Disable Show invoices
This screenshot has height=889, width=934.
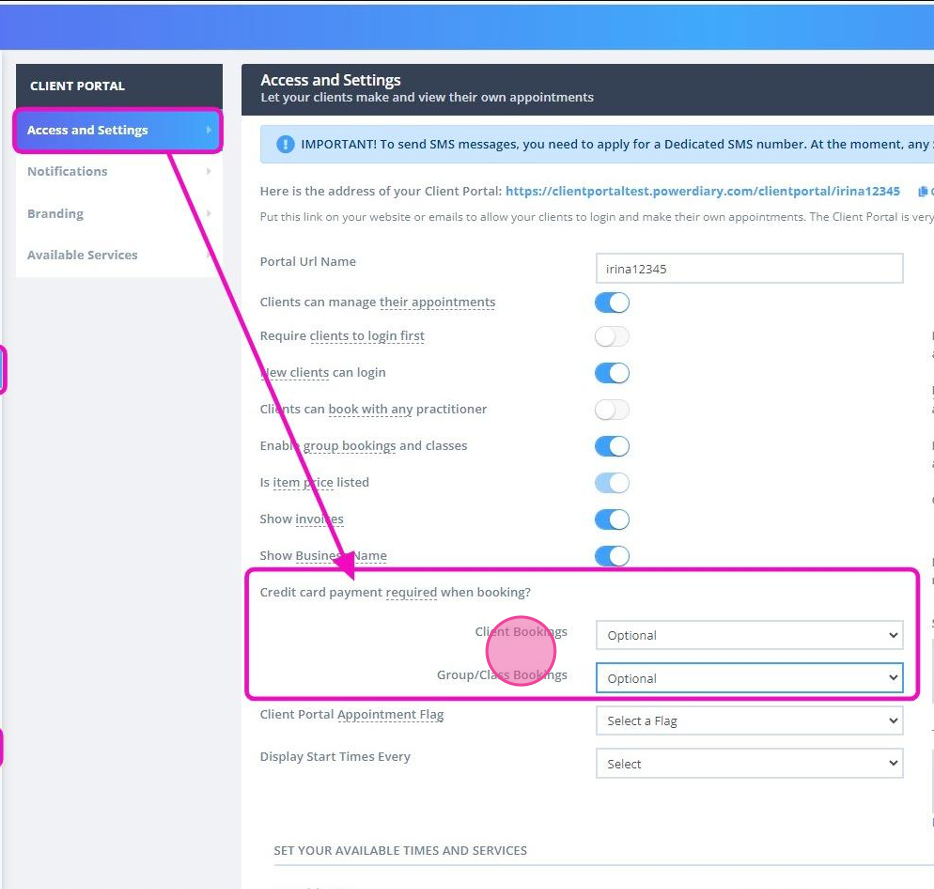point(612,519)
